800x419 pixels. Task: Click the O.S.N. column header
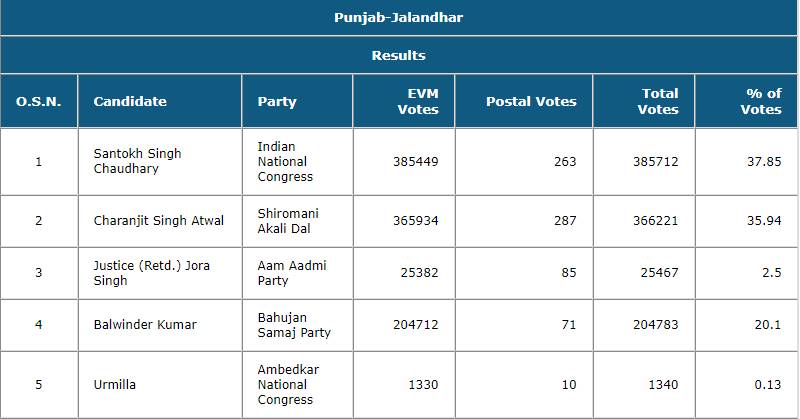click(39, 101)
